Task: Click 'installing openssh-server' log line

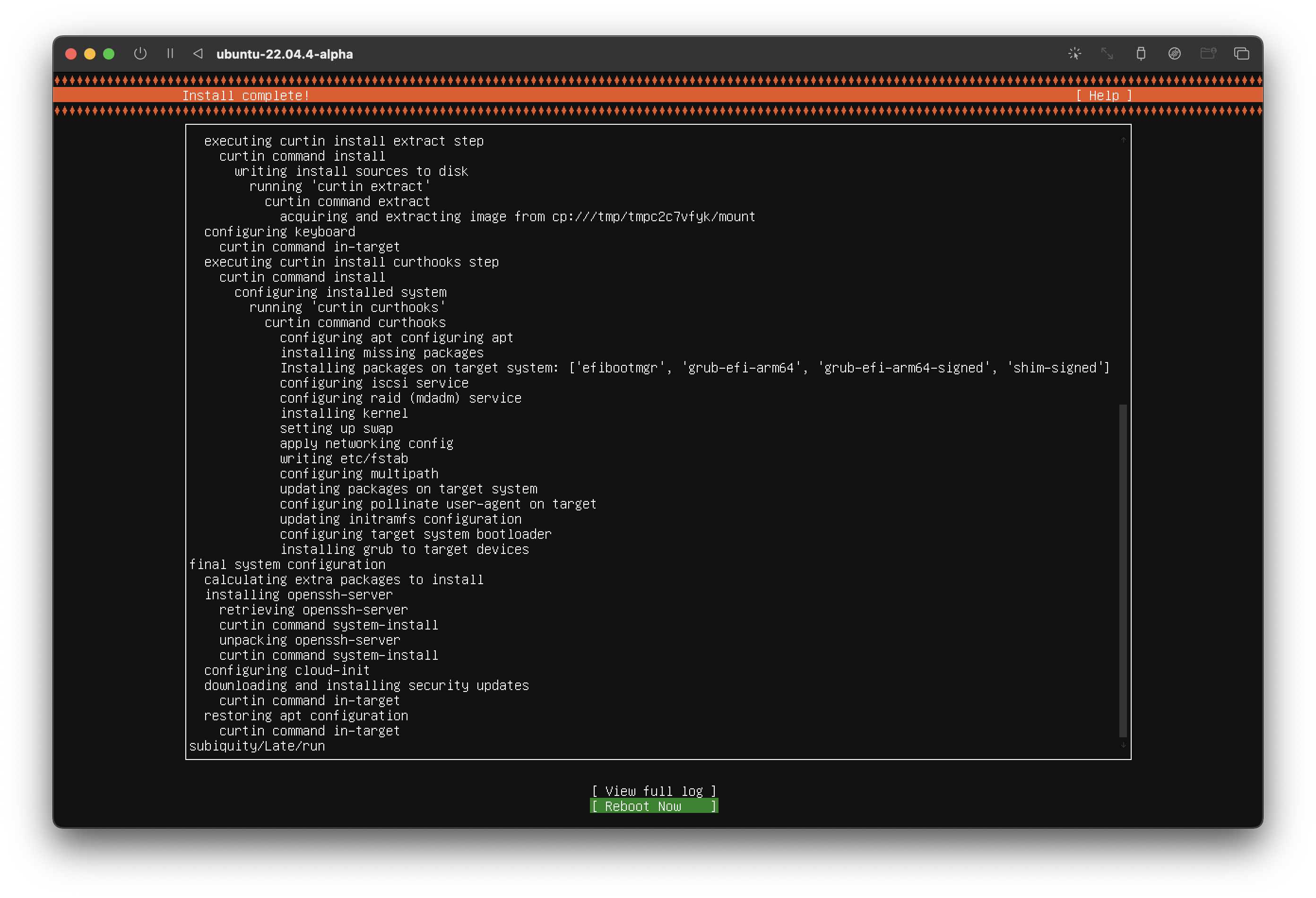Action: click(x=298, y=595)
